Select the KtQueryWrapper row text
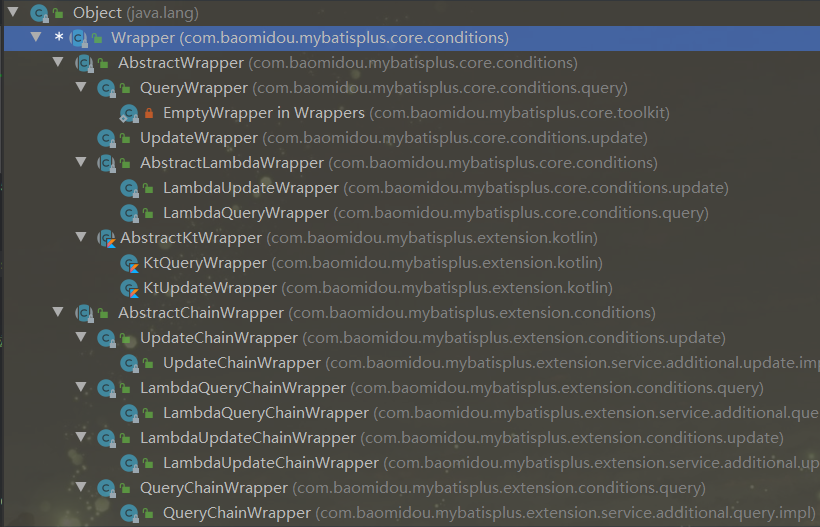The width and height of the screenshot is (820, 527). [x=373, y=263]
